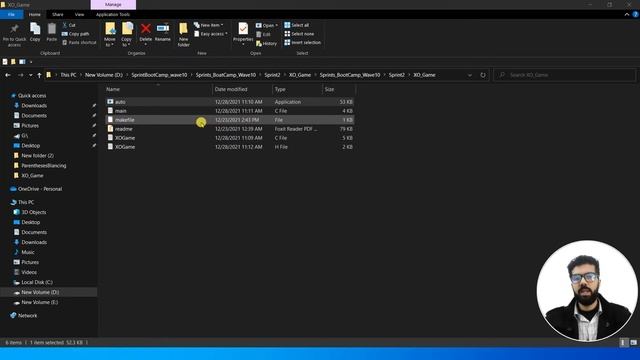Click Paste shortcut command
Image resolution: width=640 pixels, height=360 pixels.
pos(79,42)
